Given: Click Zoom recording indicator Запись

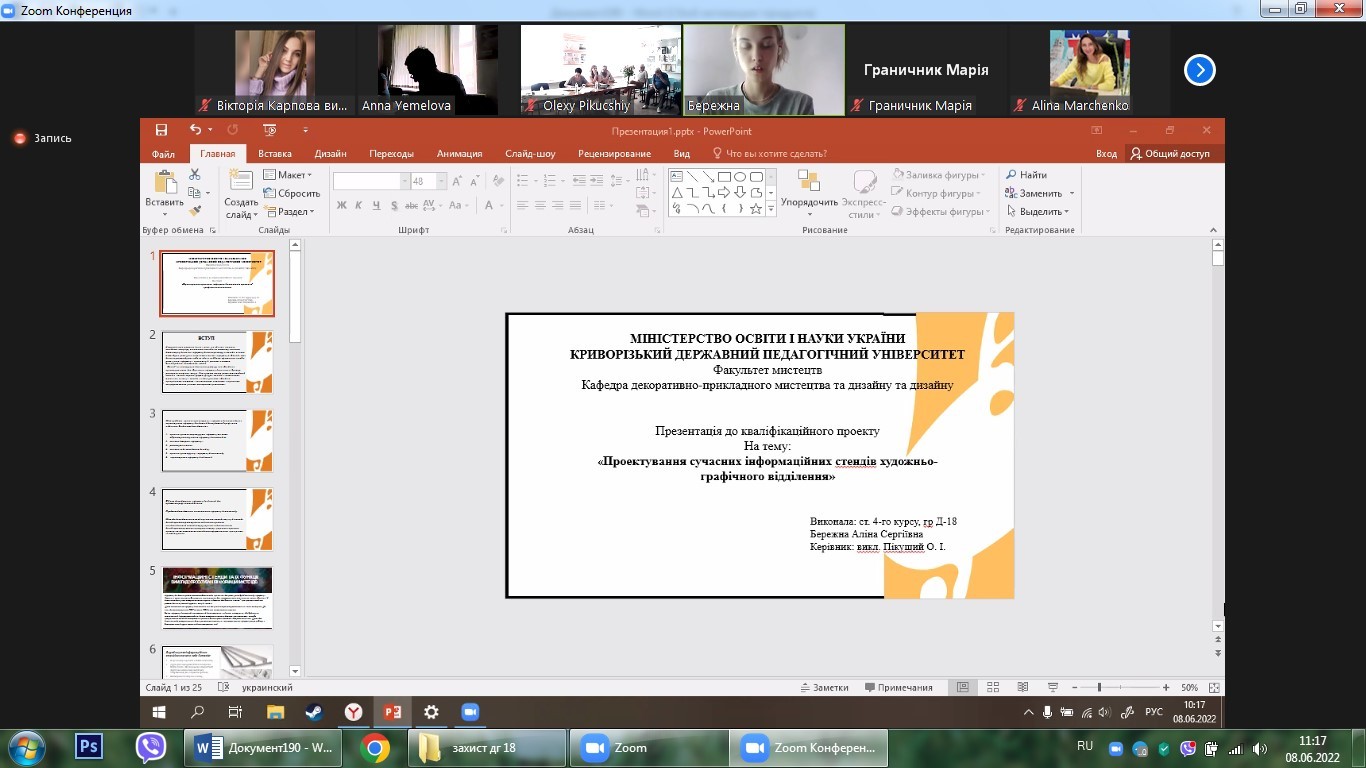Looking at the screenshot, I should click(x=43, y=138).
